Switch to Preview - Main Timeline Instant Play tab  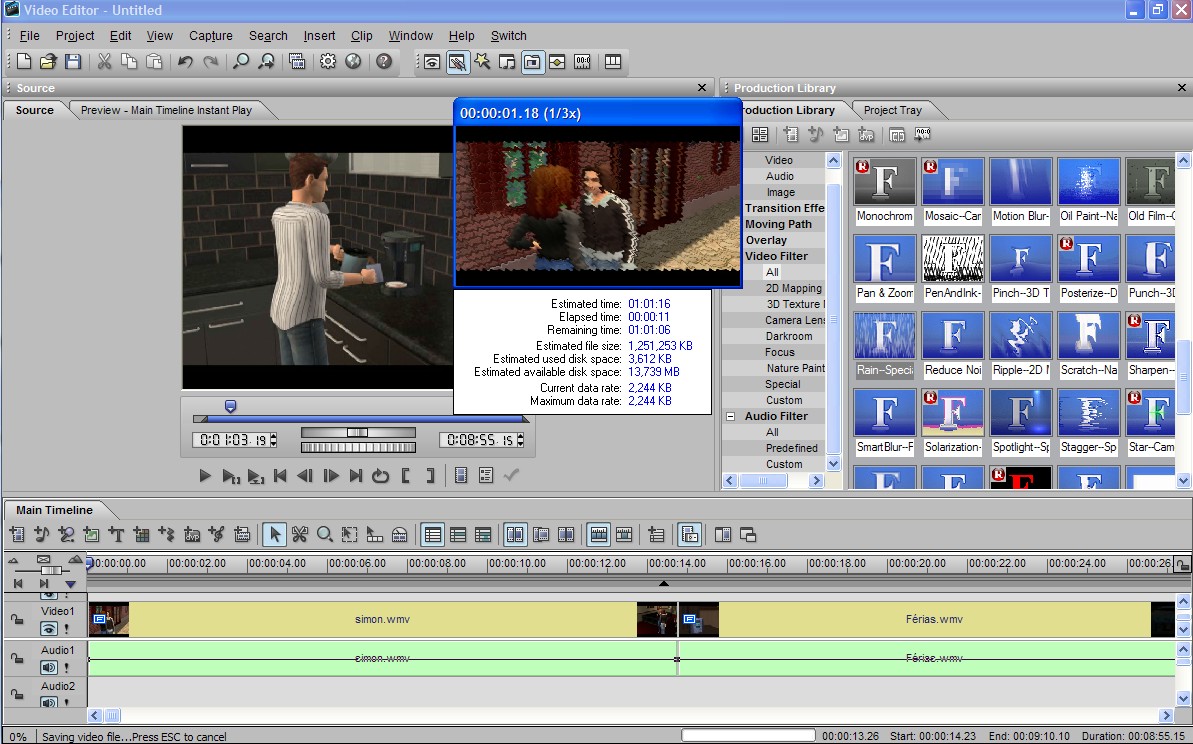pos(166,110)
